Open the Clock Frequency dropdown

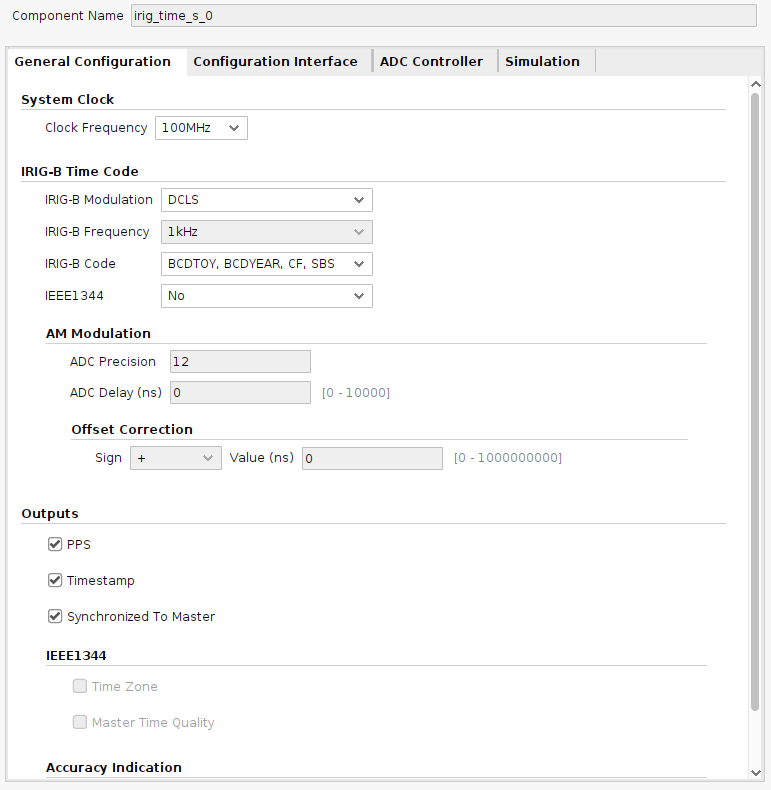[201, 128]
